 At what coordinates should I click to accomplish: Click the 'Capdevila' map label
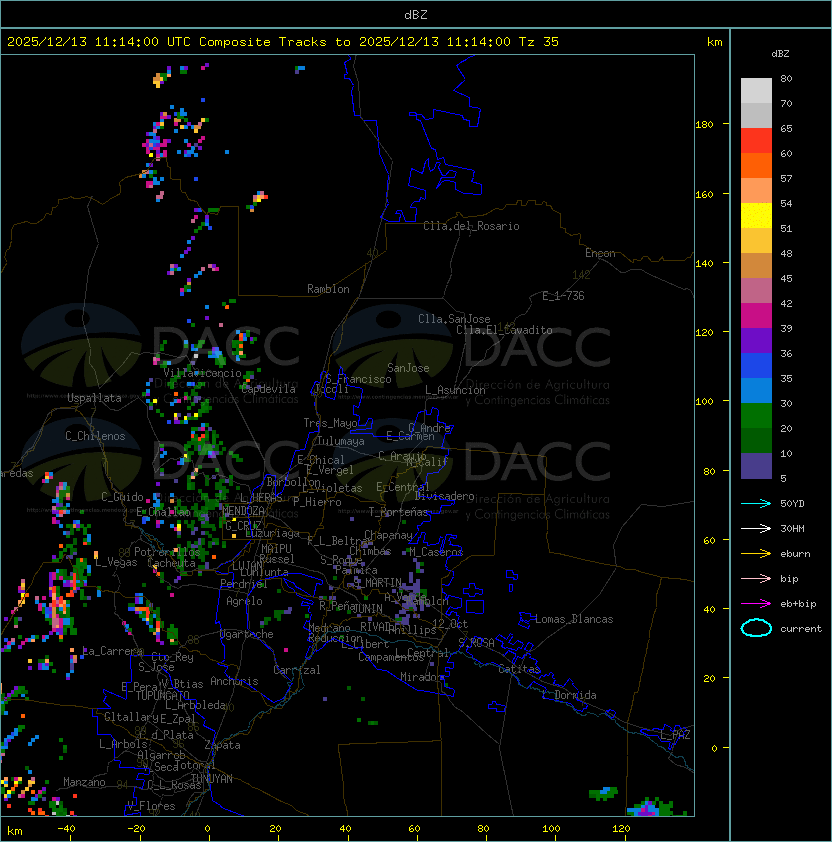click(x=269, y=389)
